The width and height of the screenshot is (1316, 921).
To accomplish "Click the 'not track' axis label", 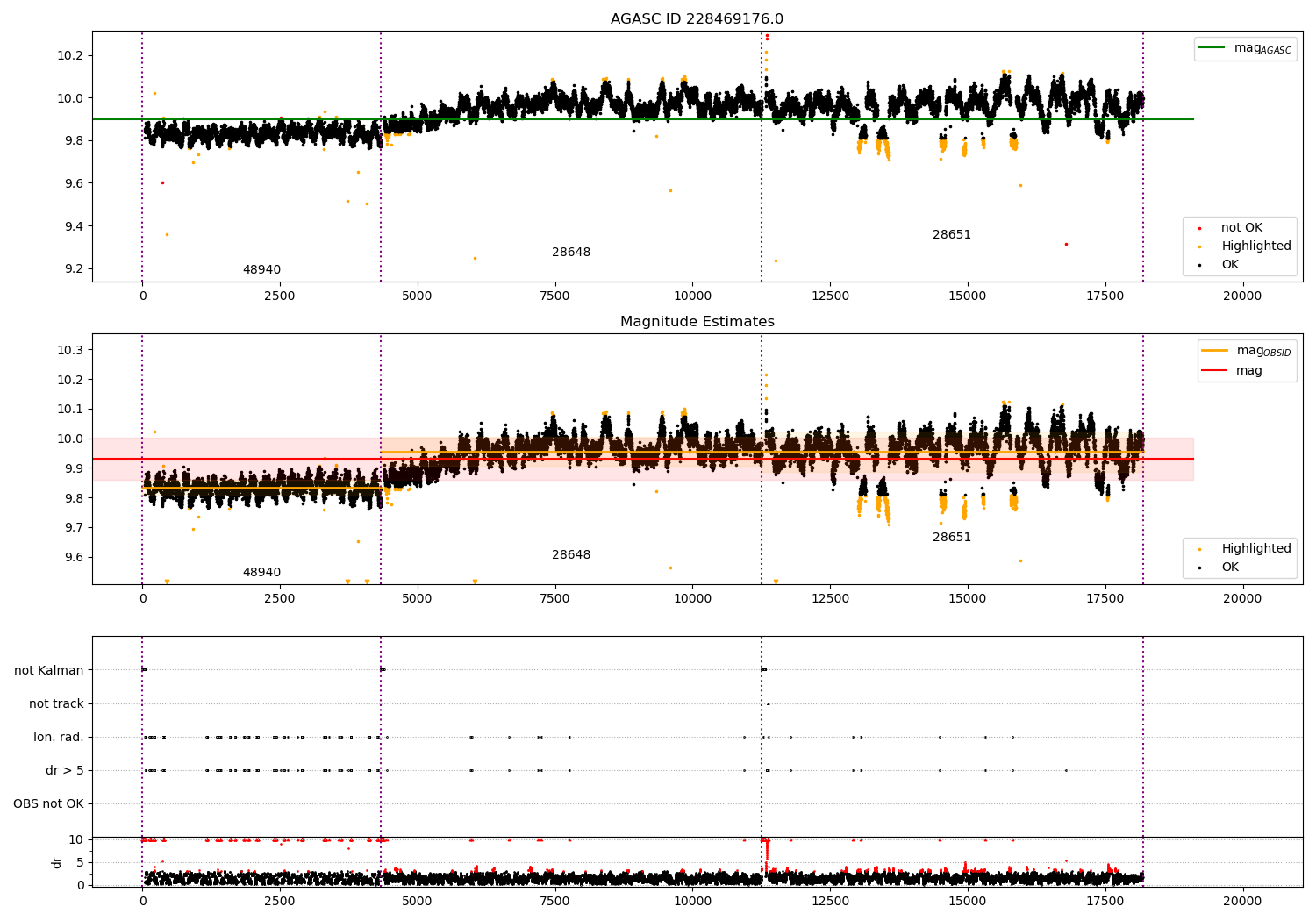I will coord(56,704).
